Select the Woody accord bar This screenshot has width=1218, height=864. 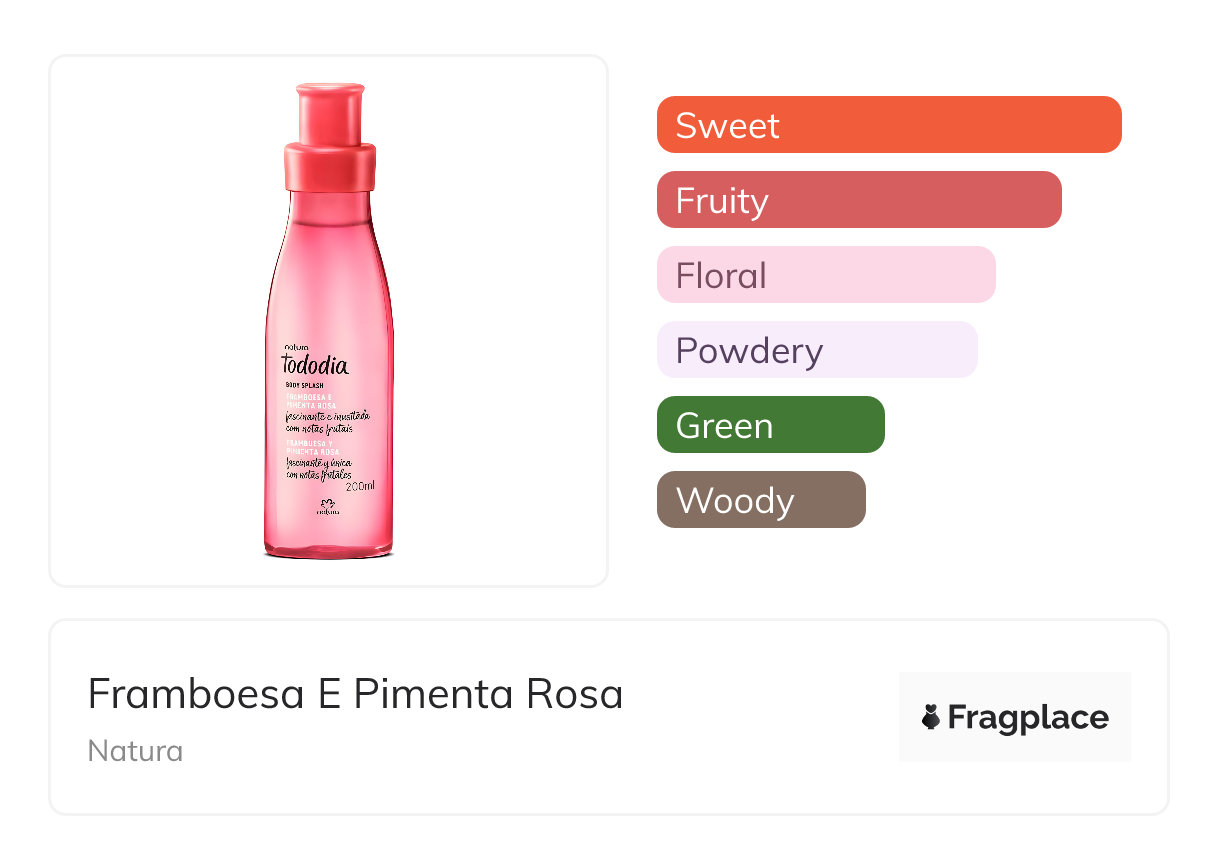(x=760, y=500)
